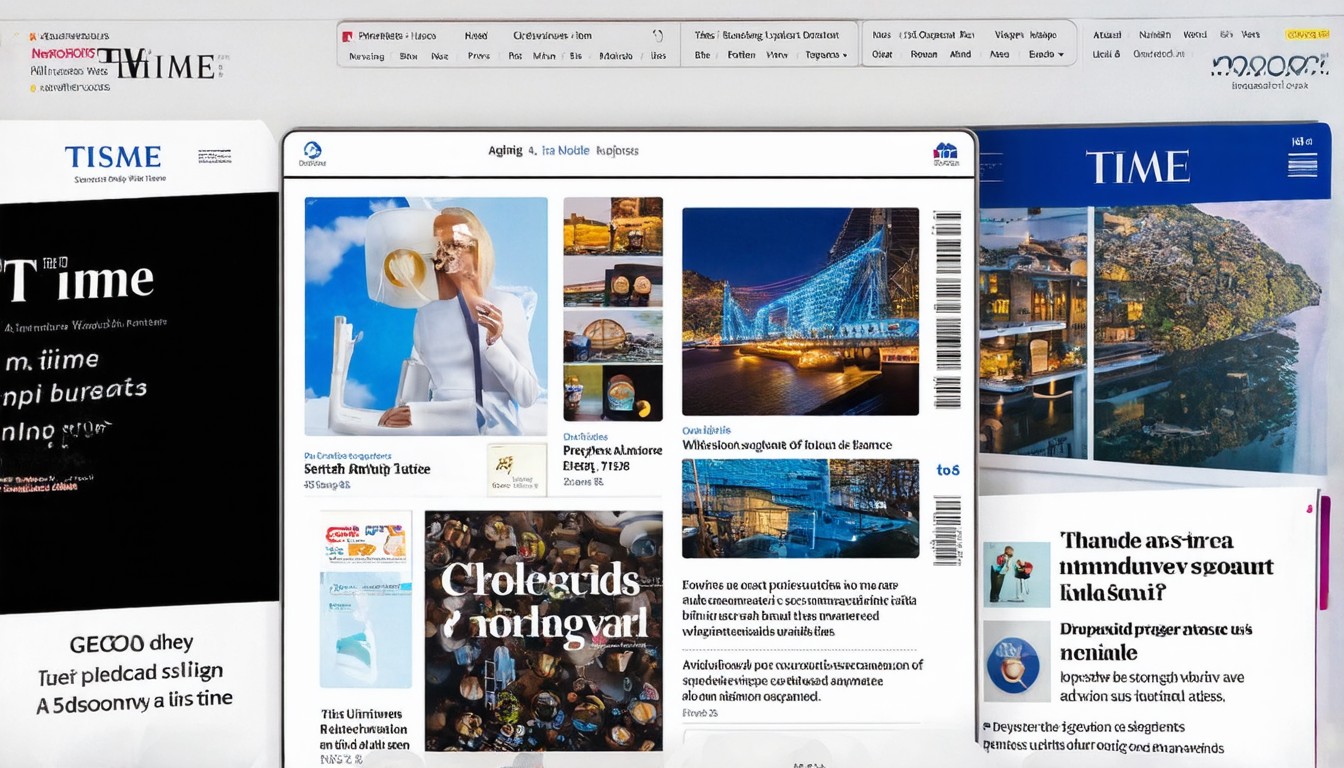Open the 'Preghex Almiore' headline
Image resolution: width=1344 pixels, height=768 pixels.
click(612, 458)
